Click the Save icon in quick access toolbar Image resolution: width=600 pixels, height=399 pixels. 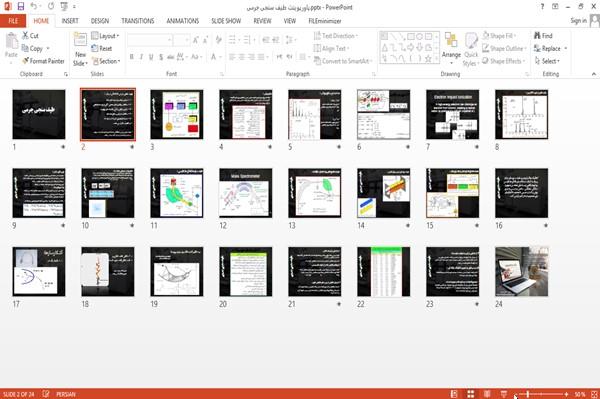[21, 7]
